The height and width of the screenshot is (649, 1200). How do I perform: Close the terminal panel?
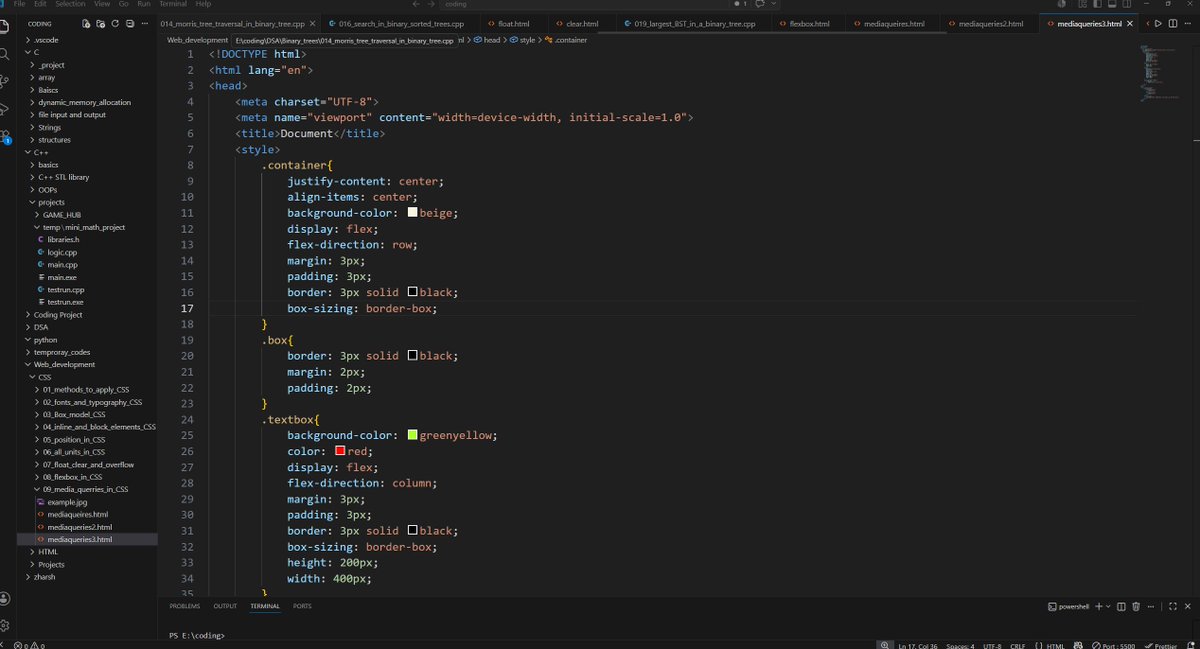(1186, 606)
